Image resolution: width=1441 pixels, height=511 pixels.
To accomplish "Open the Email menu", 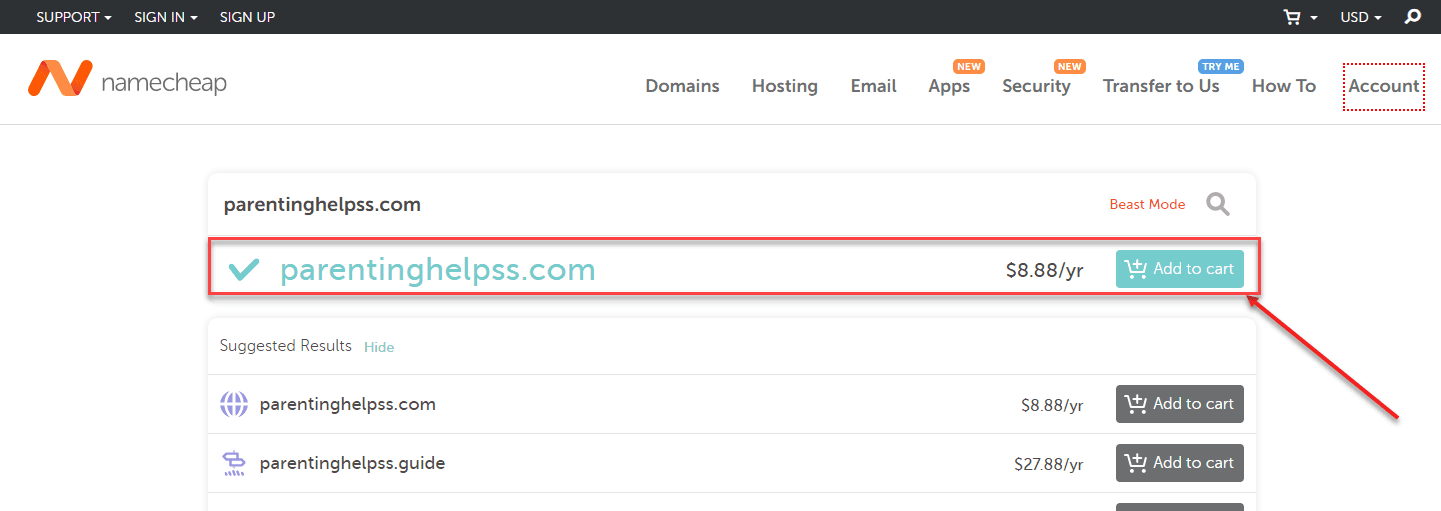I will tap(873, 86).
